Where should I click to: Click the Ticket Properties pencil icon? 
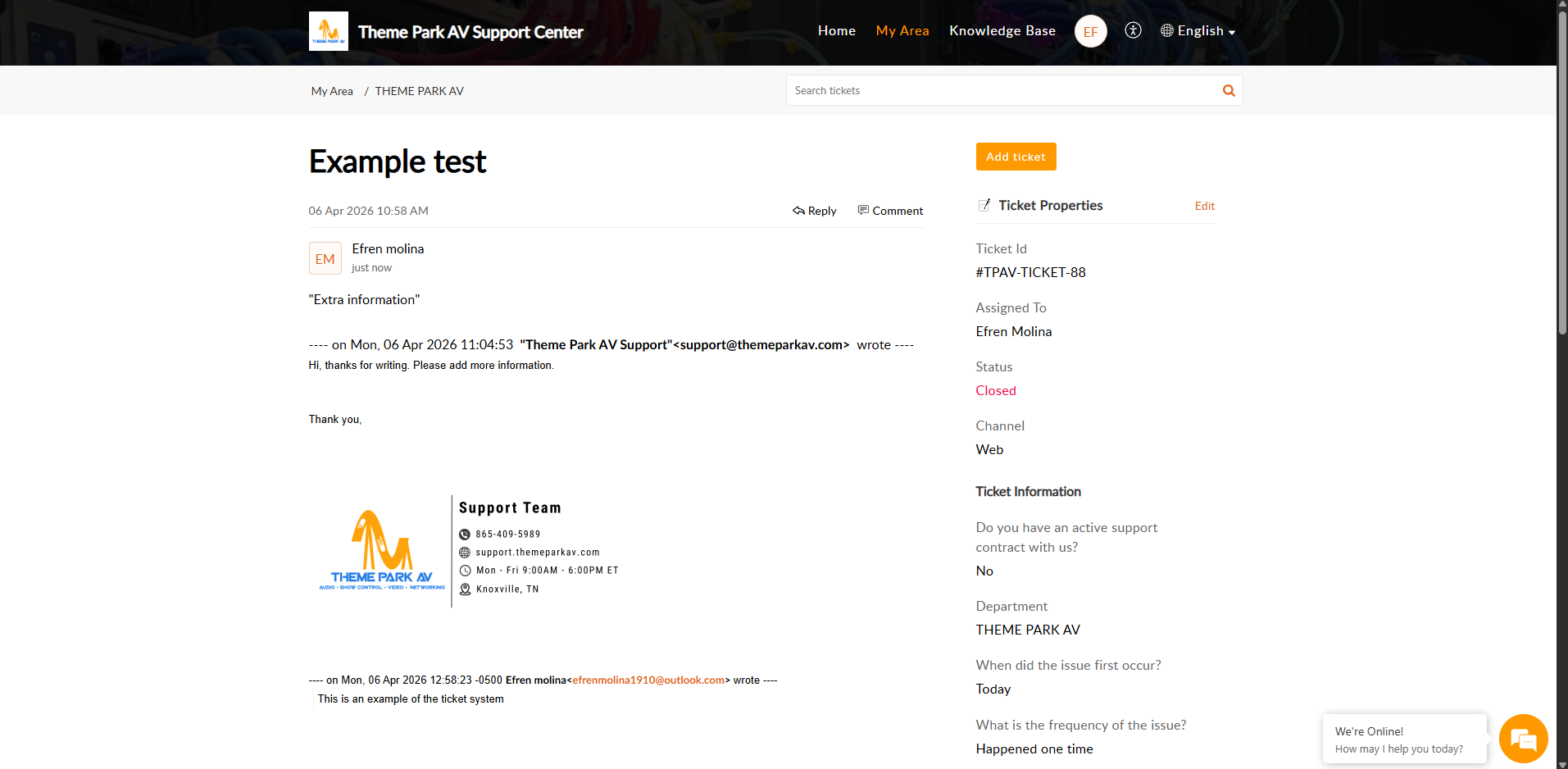tap(984, 205)
